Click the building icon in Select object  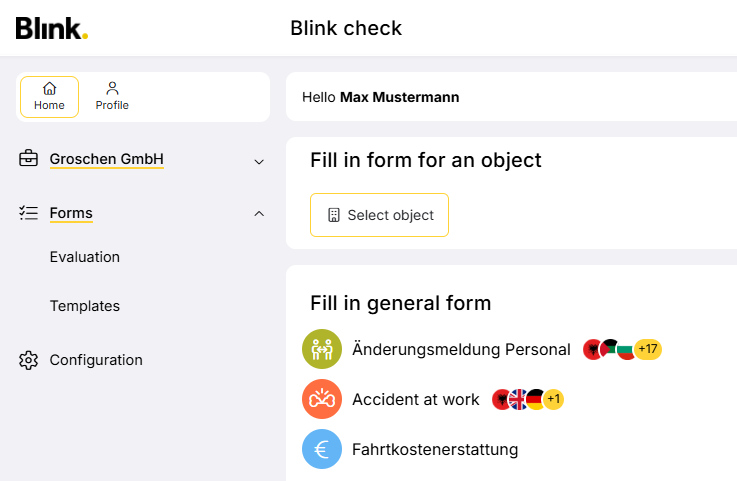point(334,215)
